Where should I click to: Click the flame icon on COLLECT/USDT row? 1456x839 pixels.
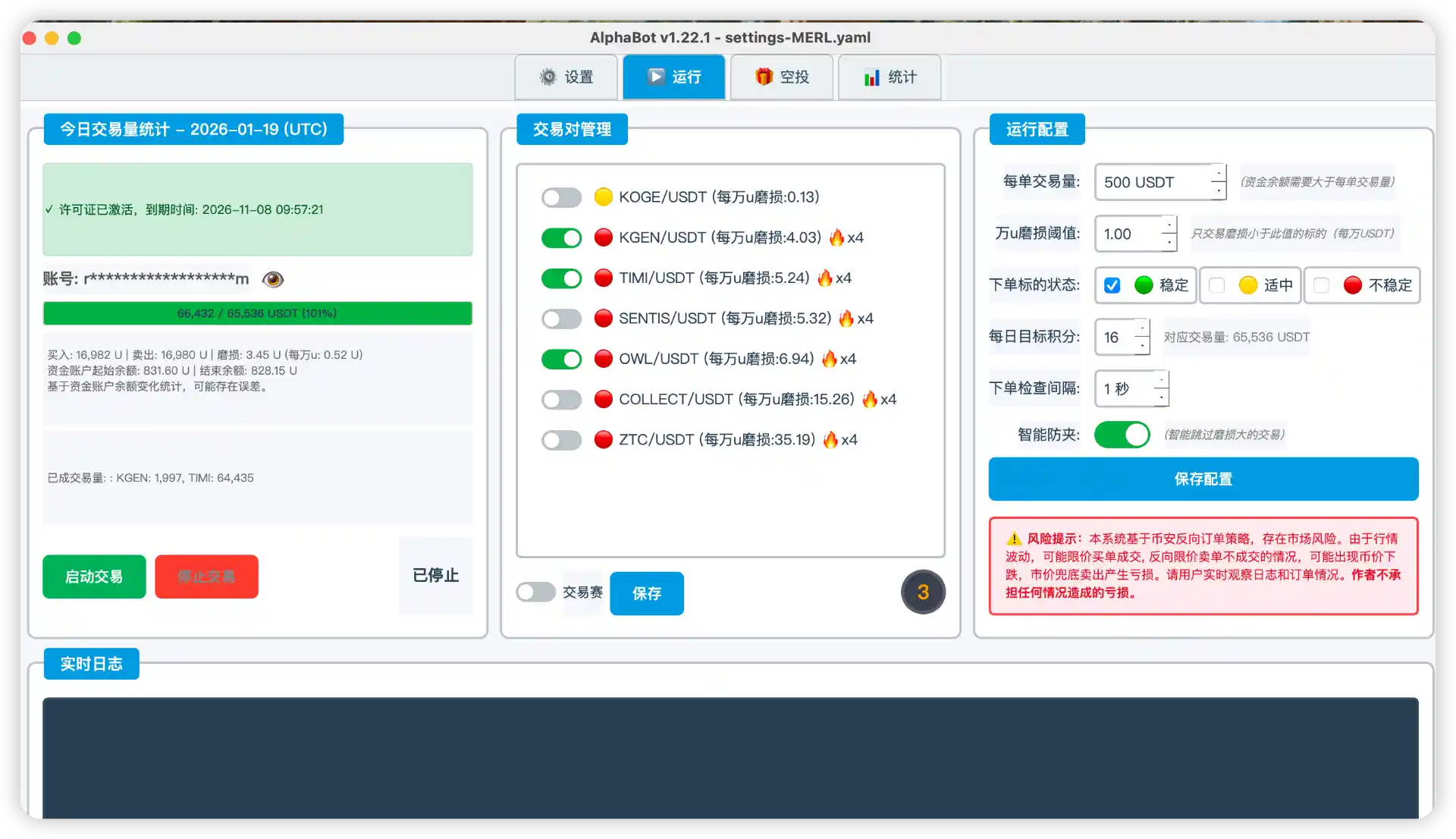point(870,399)
